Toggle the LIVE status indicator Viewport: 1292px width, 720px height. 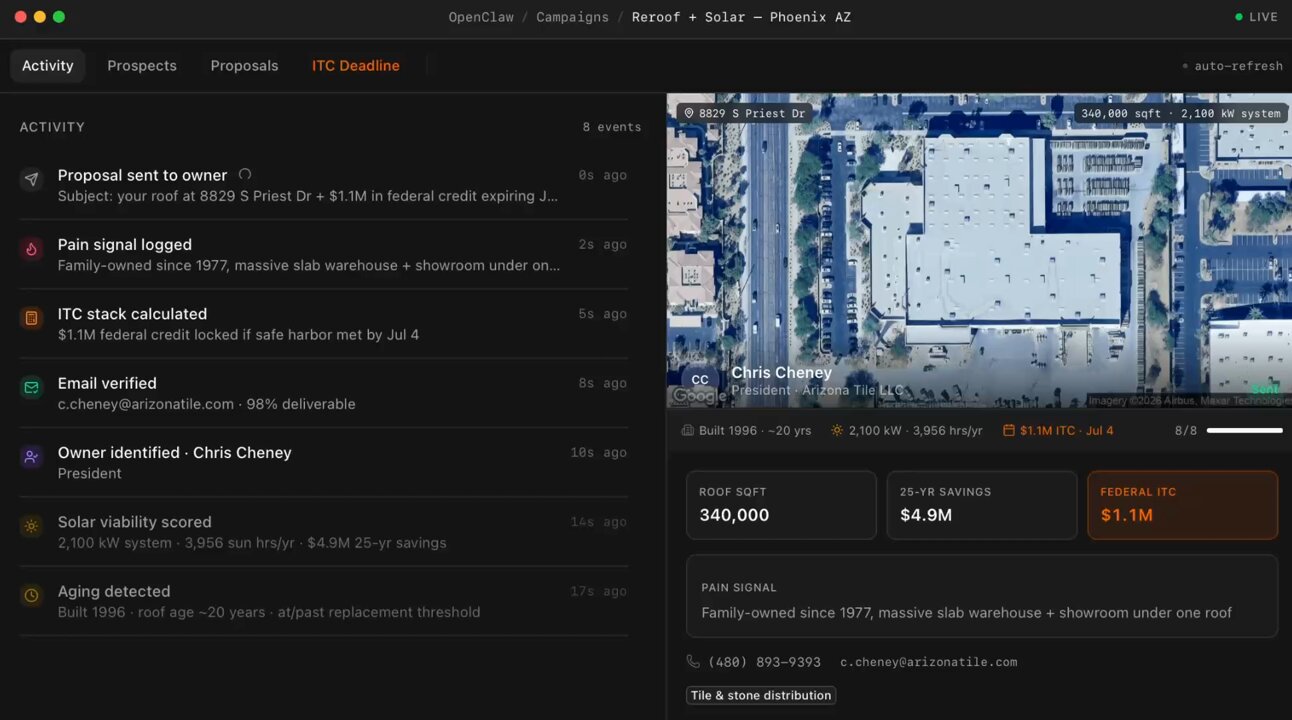(x=1256, y=17)
